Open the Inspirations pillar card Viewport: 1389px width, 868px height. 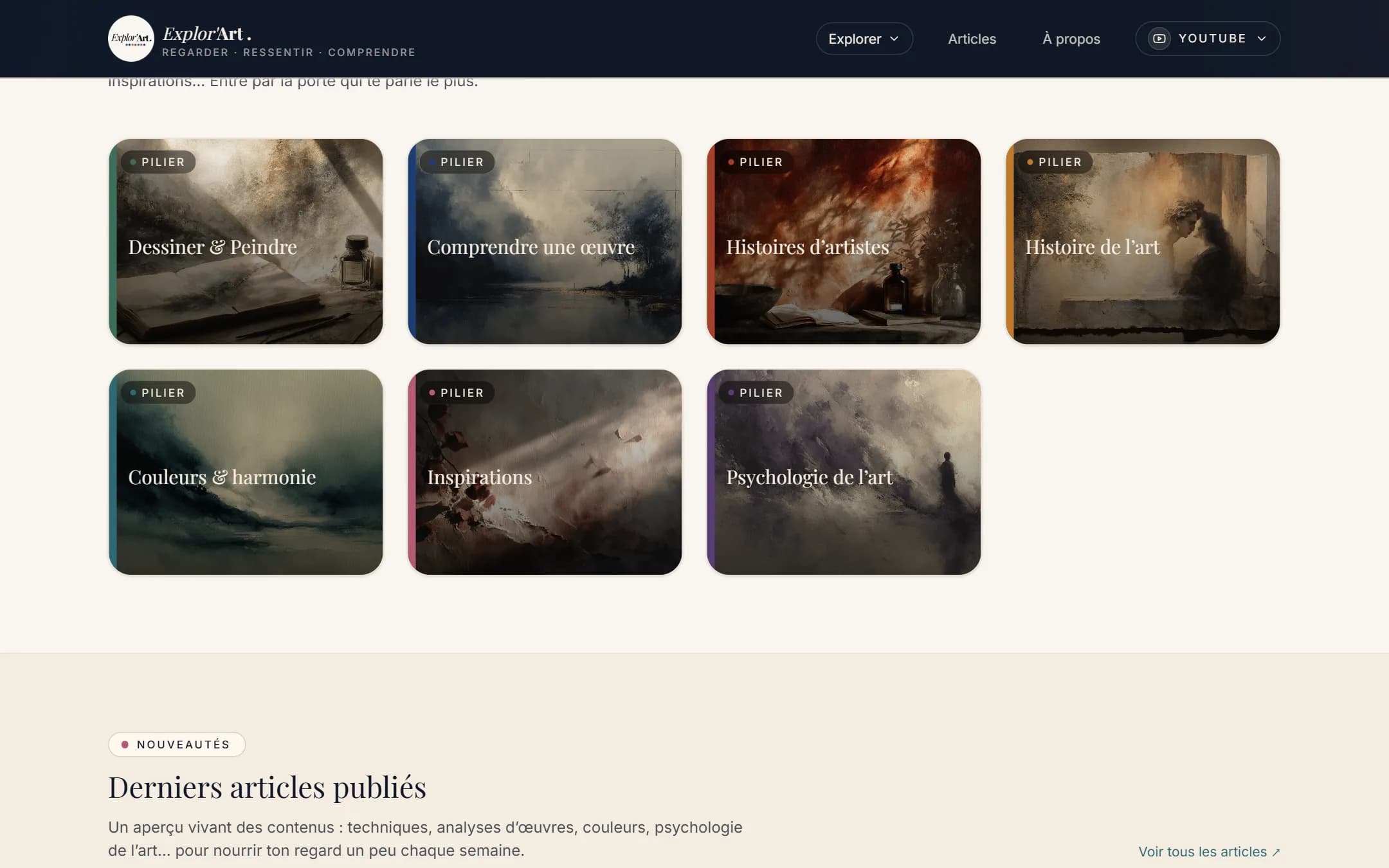click(545, 472)
